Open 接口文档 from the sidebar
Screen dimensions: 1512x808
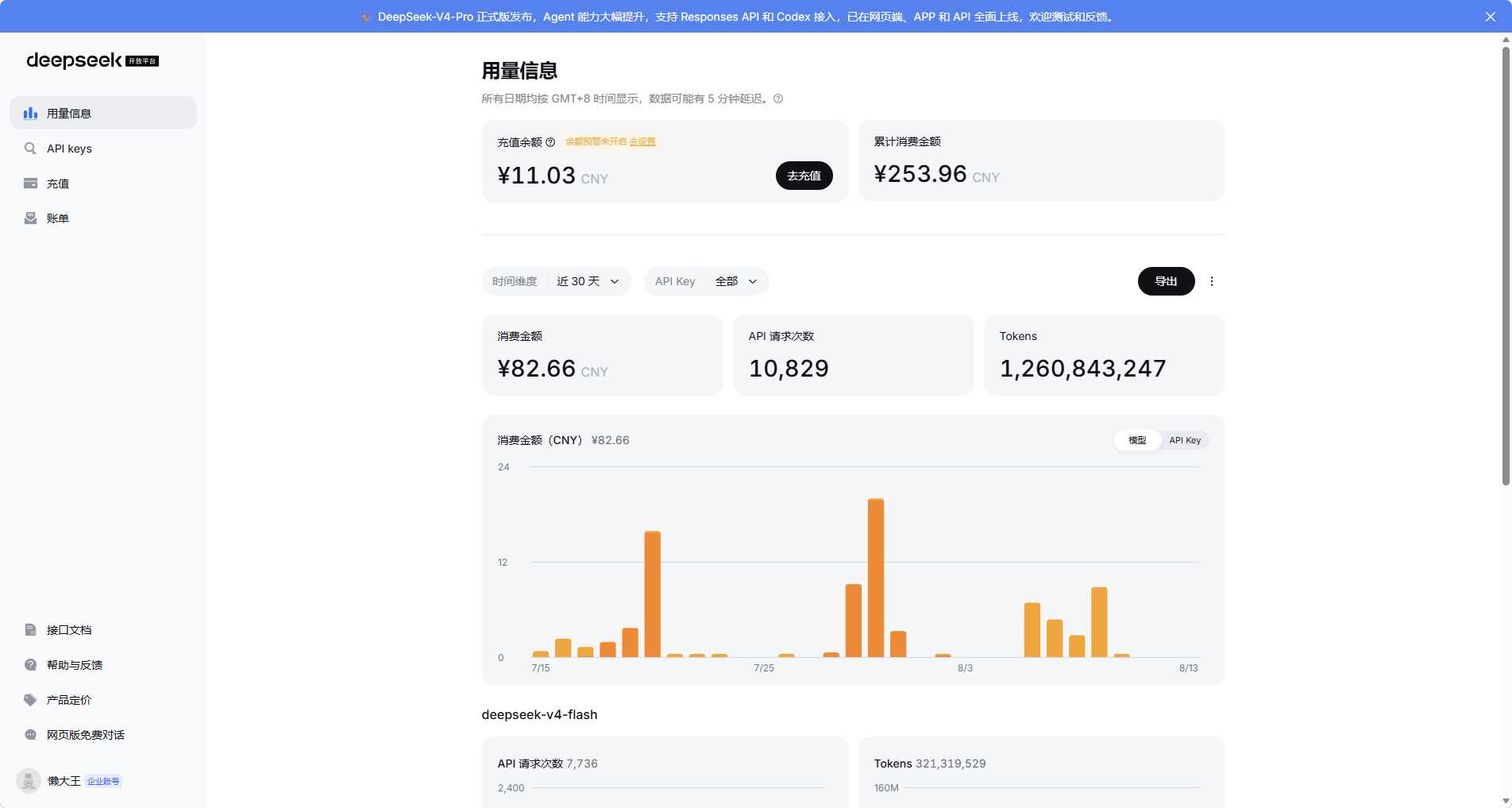click(x=103, y=630)
